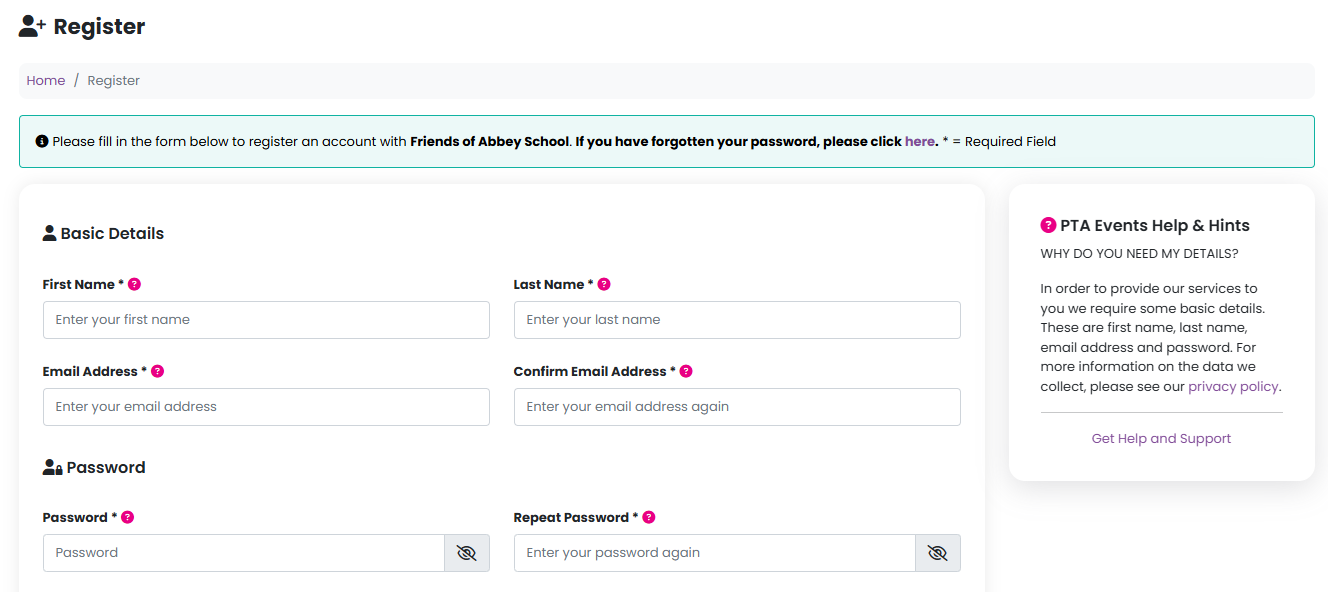Focus the First Name input field

(x=266, y=320)
